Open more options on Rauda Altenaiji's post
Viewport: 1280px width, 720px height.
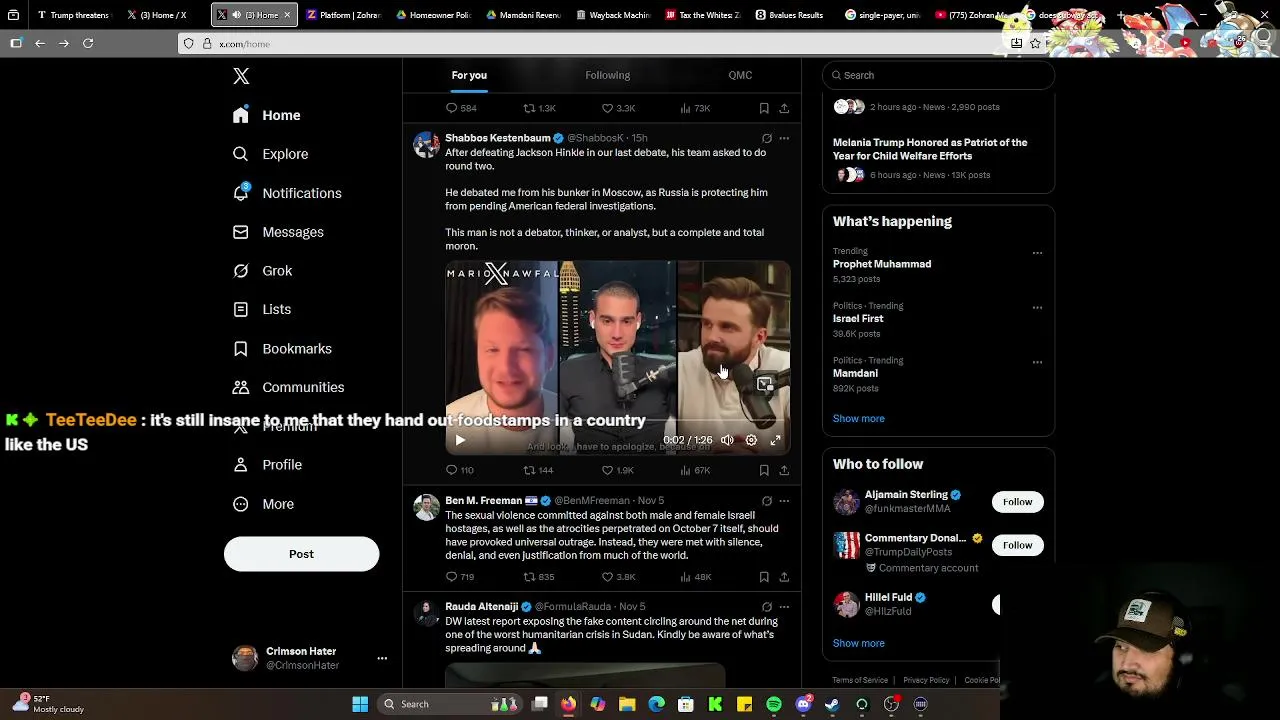pyautogui.click(x=784, y=607)
